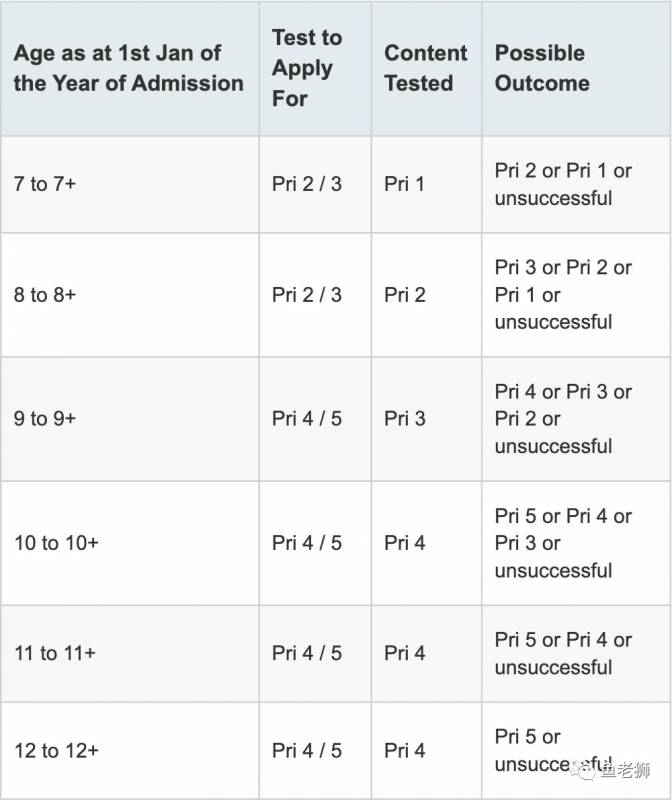Click 'Pri 3' content tested cell
This screenshot has width=672, height=800.
404,419
